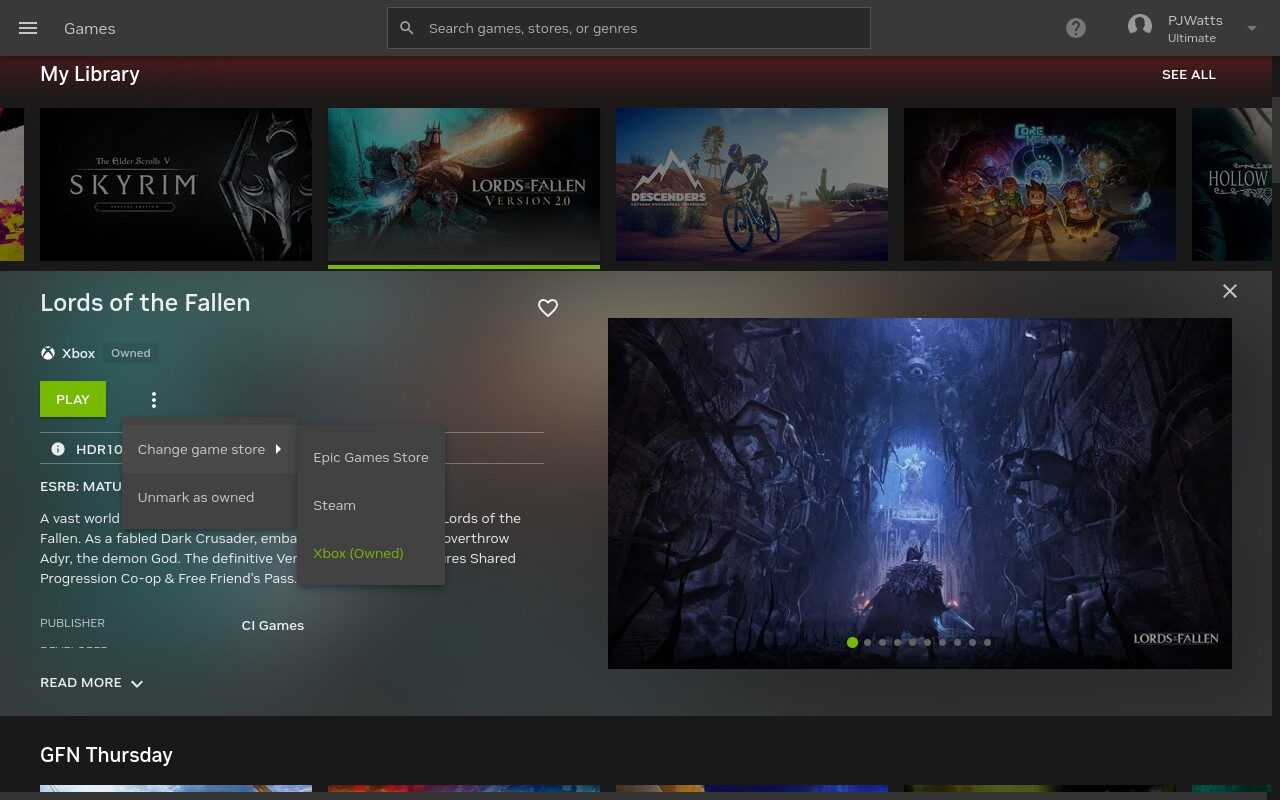Click the PJWatts profile avatar
Viewport: 1280px width, 800px height.
coord(1140,27)
